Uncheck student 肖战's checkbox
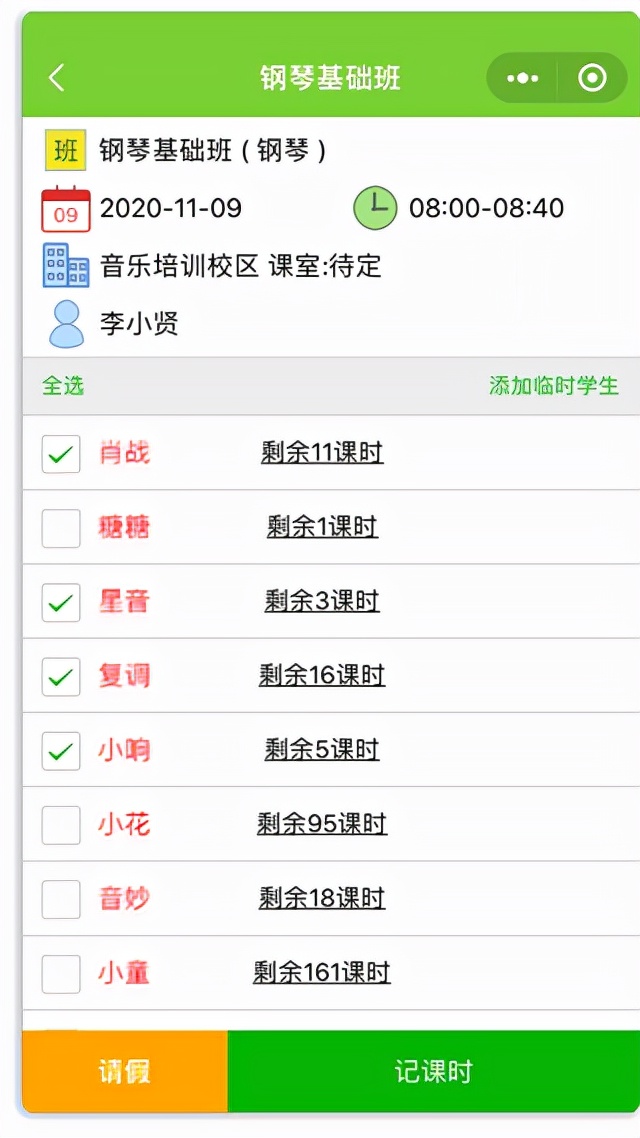Screen dimensions: 640x1138 pos(60,453)
